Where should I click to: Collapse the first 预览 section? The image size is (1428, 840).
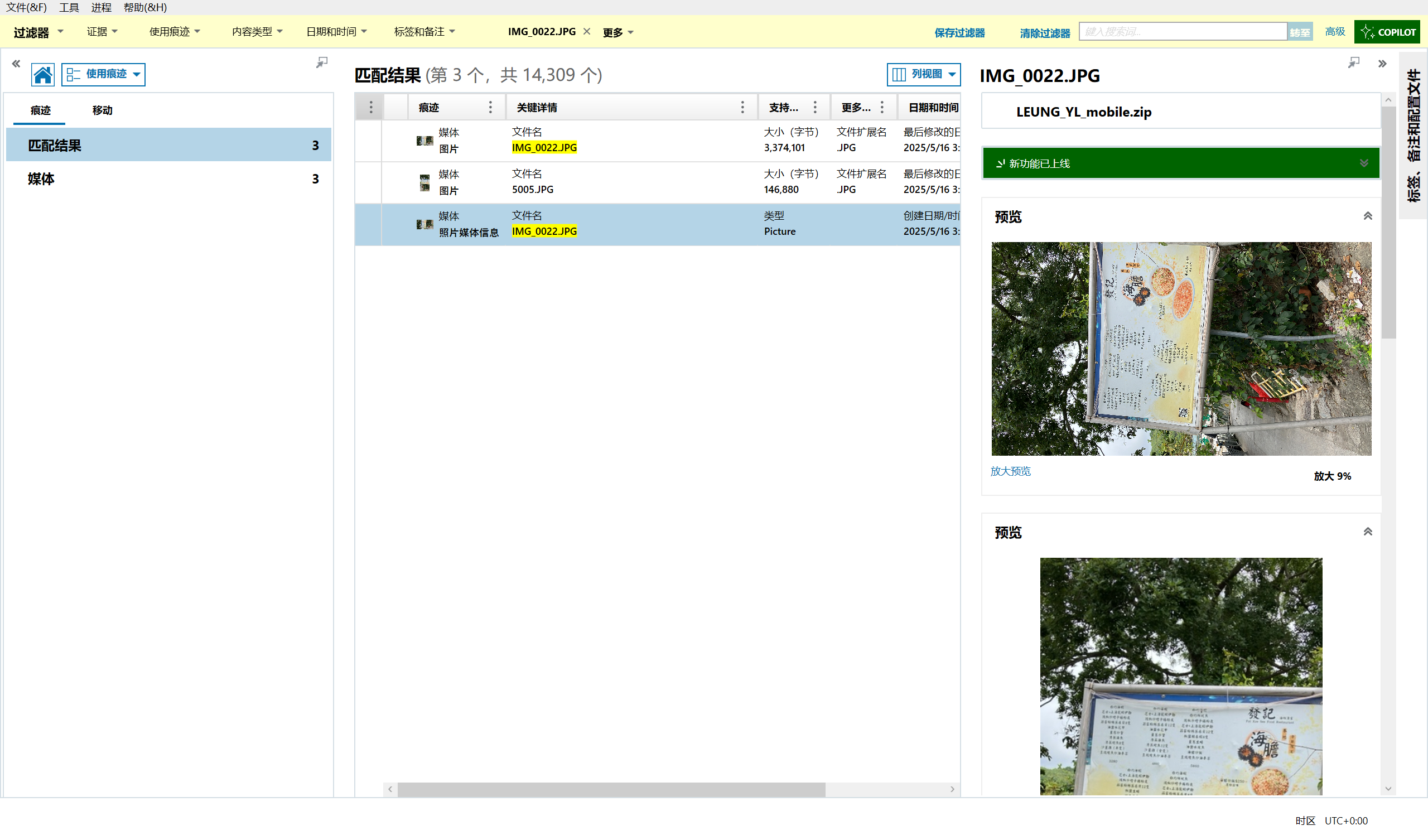[x=1367, y=216]
